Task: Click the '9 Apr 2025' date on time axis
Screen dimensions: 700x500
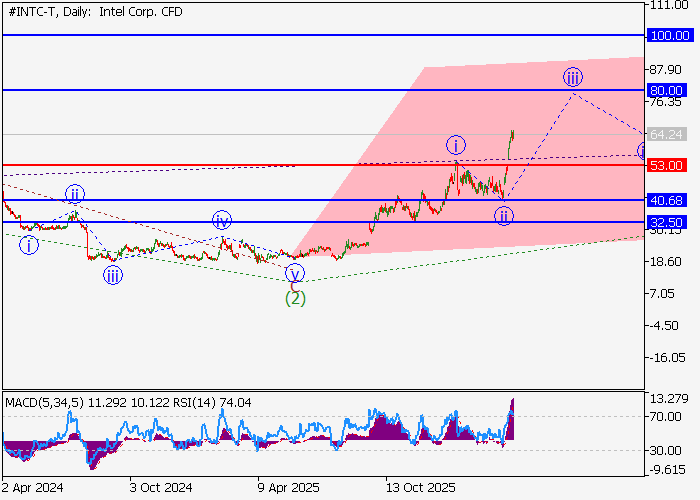Action: coord(288,488)
